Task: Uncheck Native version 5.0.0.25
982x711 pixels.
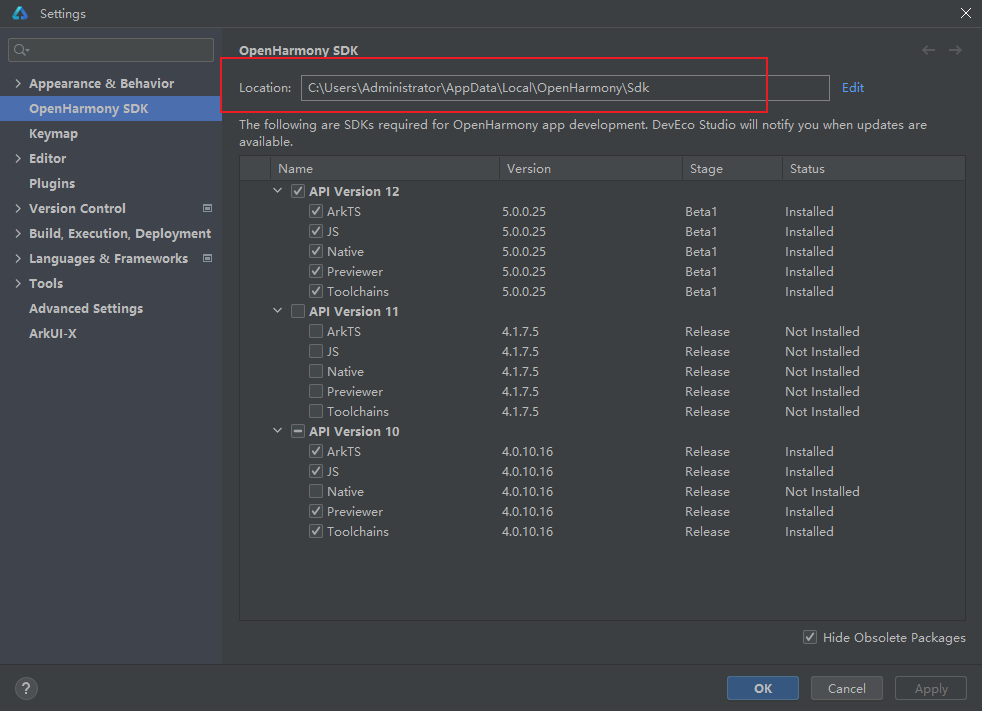Action: pos(316,251)
